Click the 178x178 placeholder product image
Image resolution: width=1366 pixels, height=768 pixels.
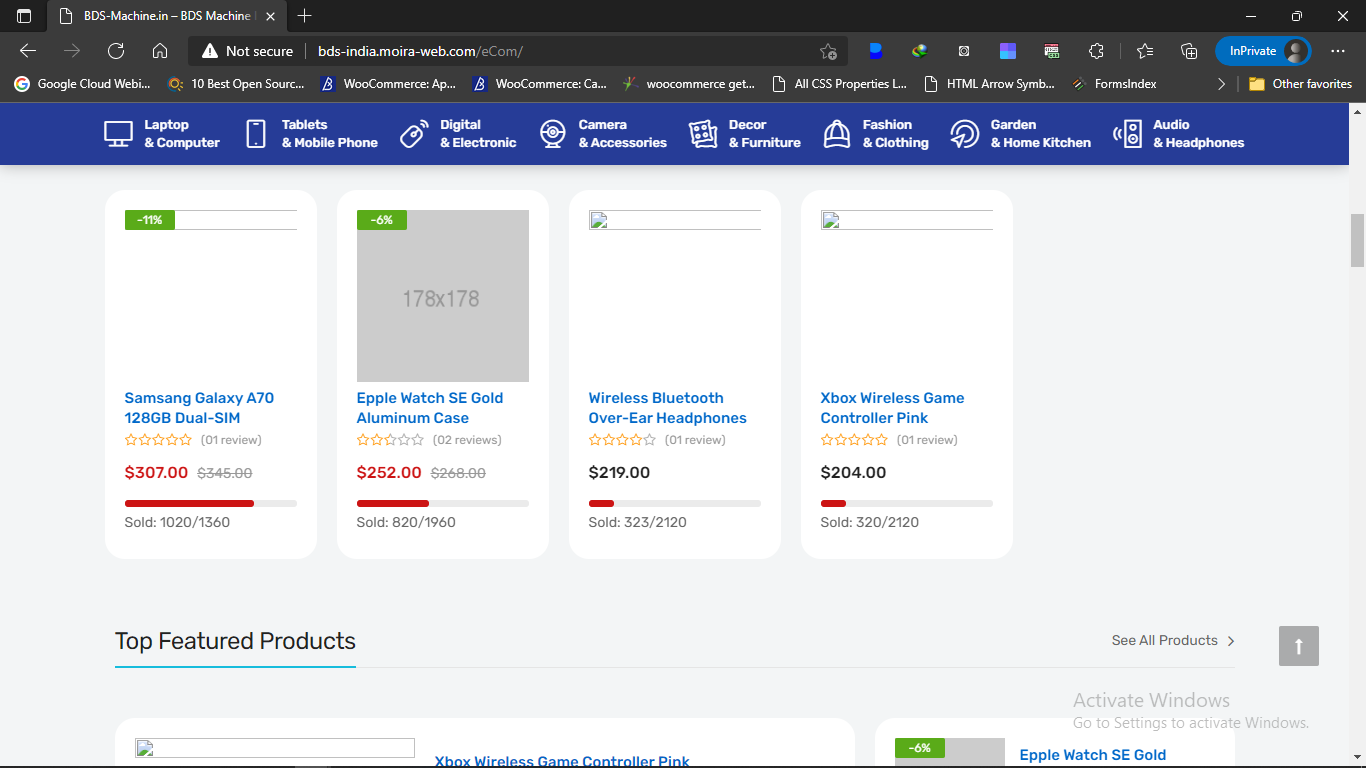point(443,296)
